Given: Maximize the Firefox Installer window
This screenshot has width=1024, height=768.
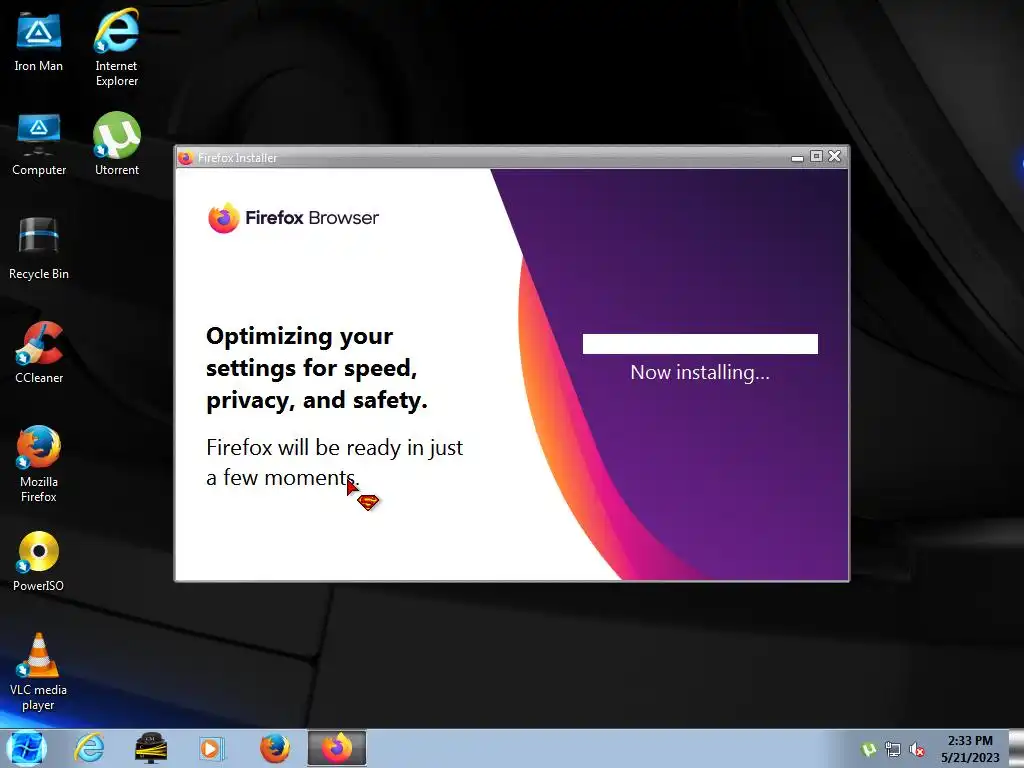Looking at the screenshot, I should click(816, 156).
